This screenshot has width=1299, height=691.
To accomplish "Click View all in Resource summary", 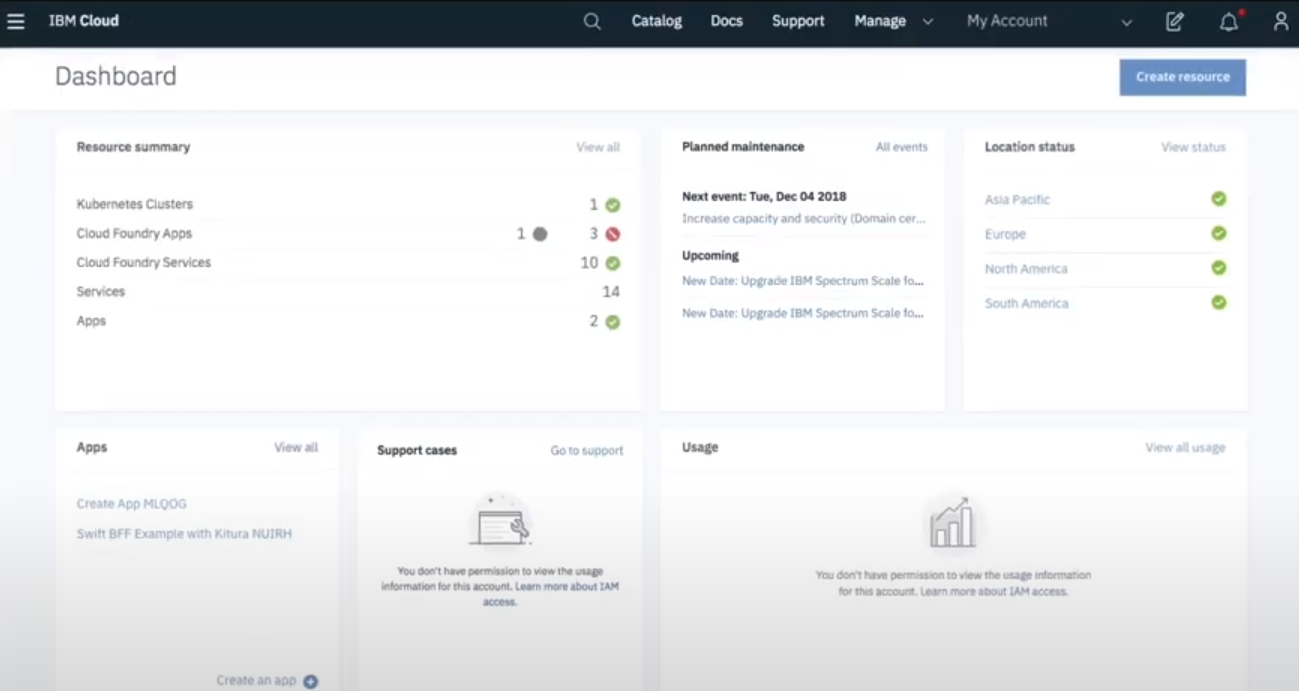I will click(598, 147).
